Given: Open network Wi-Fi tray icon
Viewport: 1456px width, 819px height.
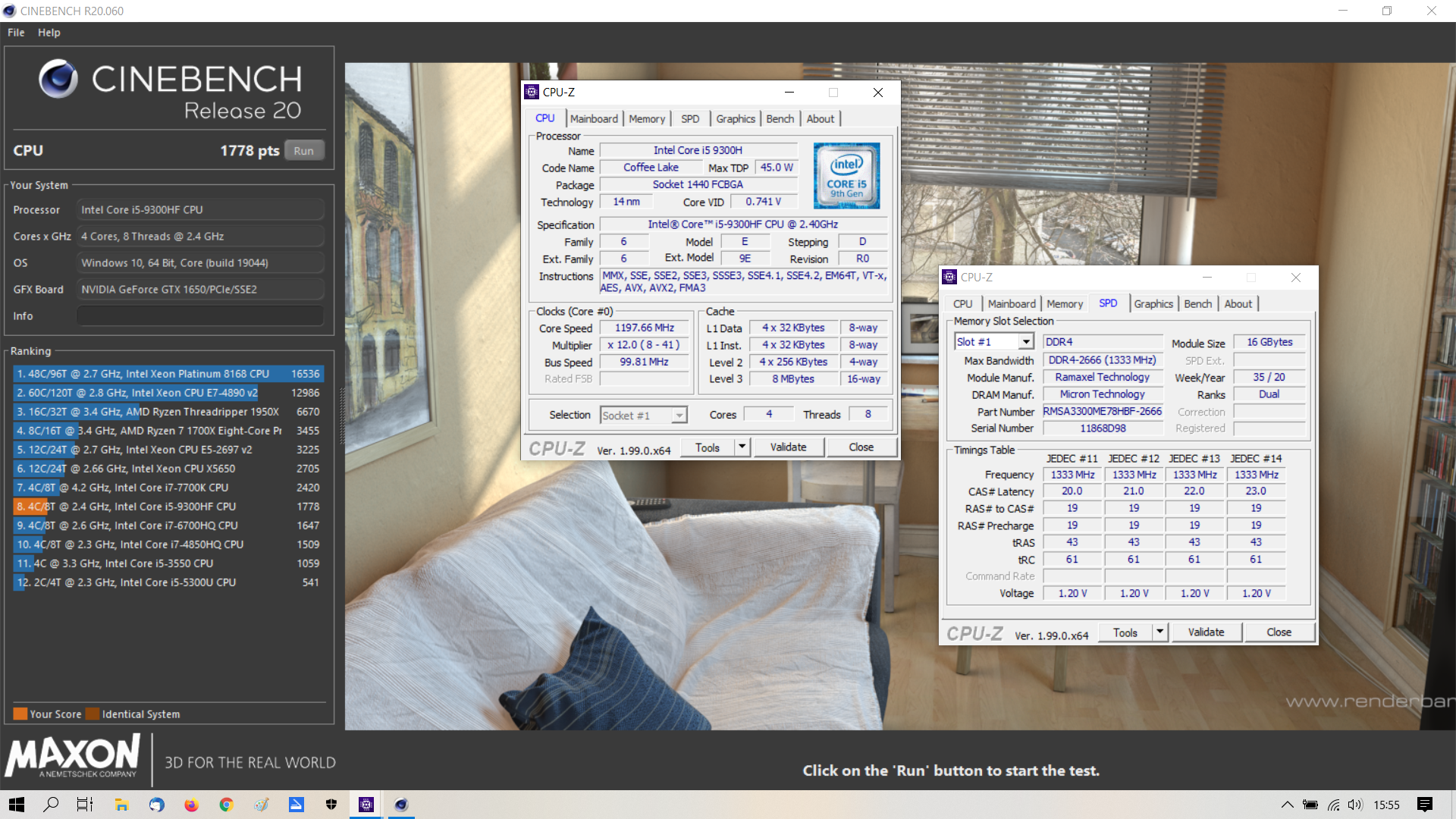Looking at the screenshot, I should coord(1333,805).
